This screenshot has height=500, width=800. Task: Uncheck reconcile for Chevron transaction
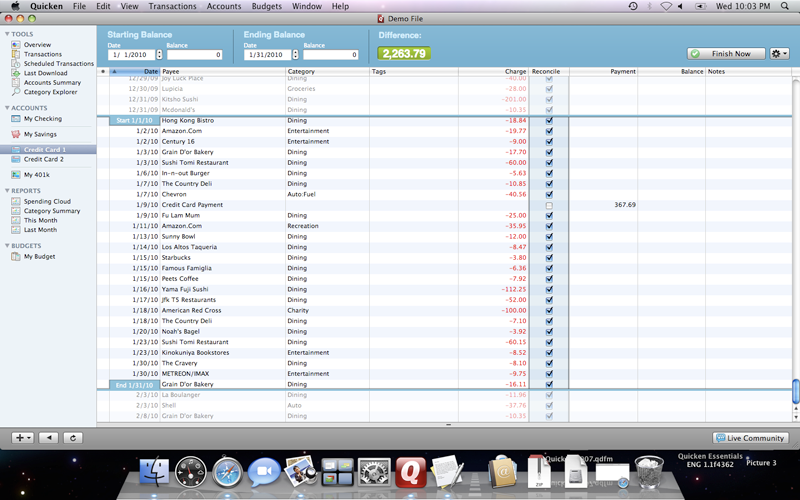pyautogui.click(x=549, y=194)
